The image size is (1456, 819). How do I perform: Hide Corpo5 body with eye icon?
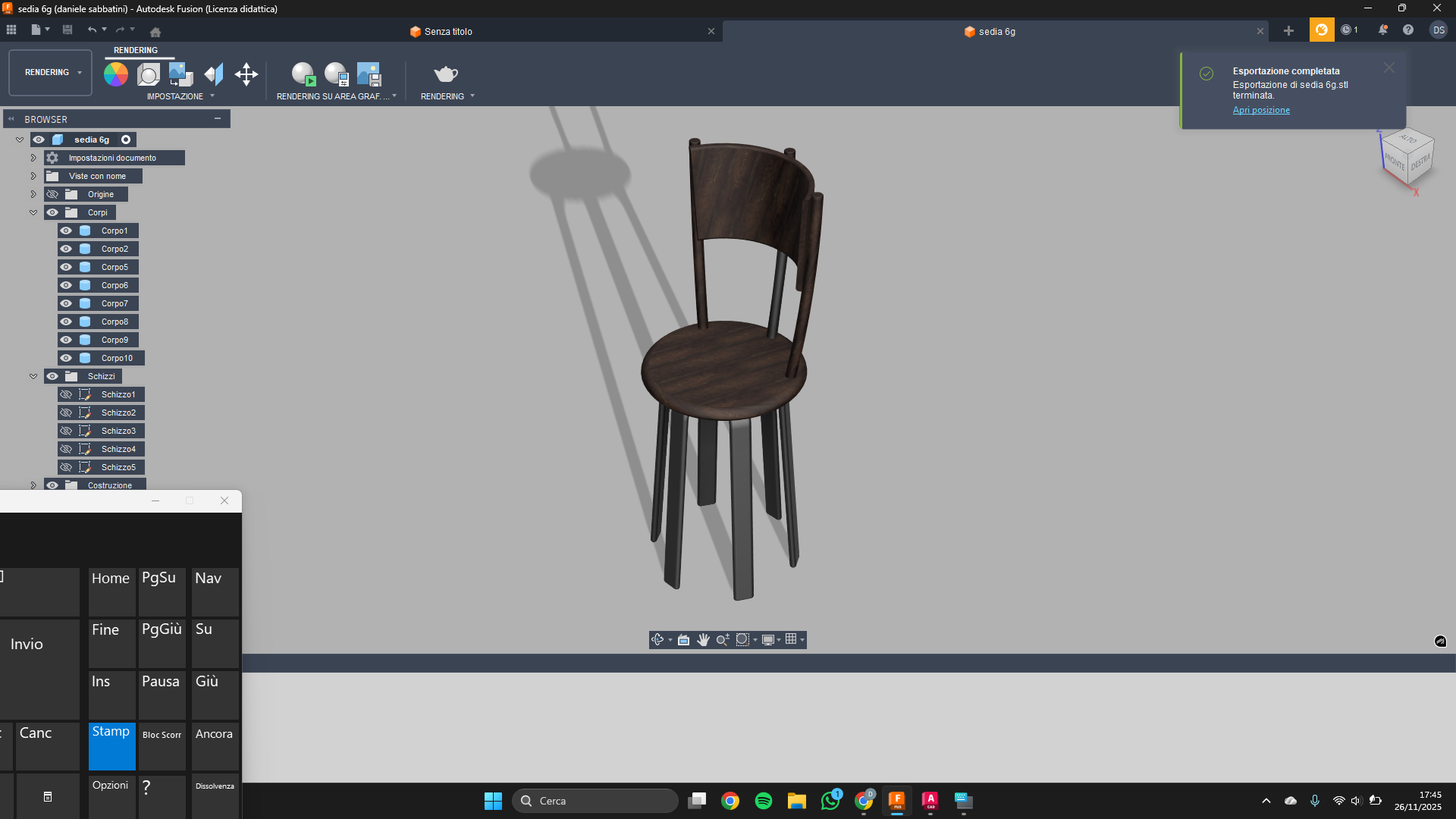click(x=67, y=267)
